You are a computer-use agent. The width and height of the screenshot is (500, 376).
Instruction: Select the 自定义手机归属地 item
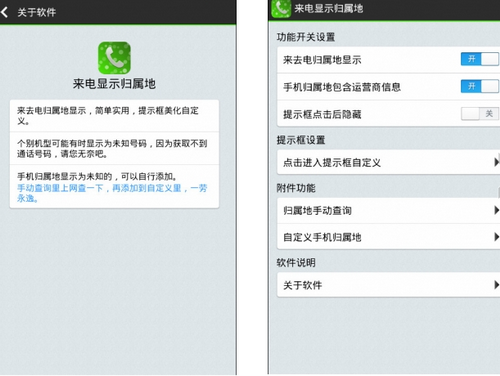pos(388,237)
